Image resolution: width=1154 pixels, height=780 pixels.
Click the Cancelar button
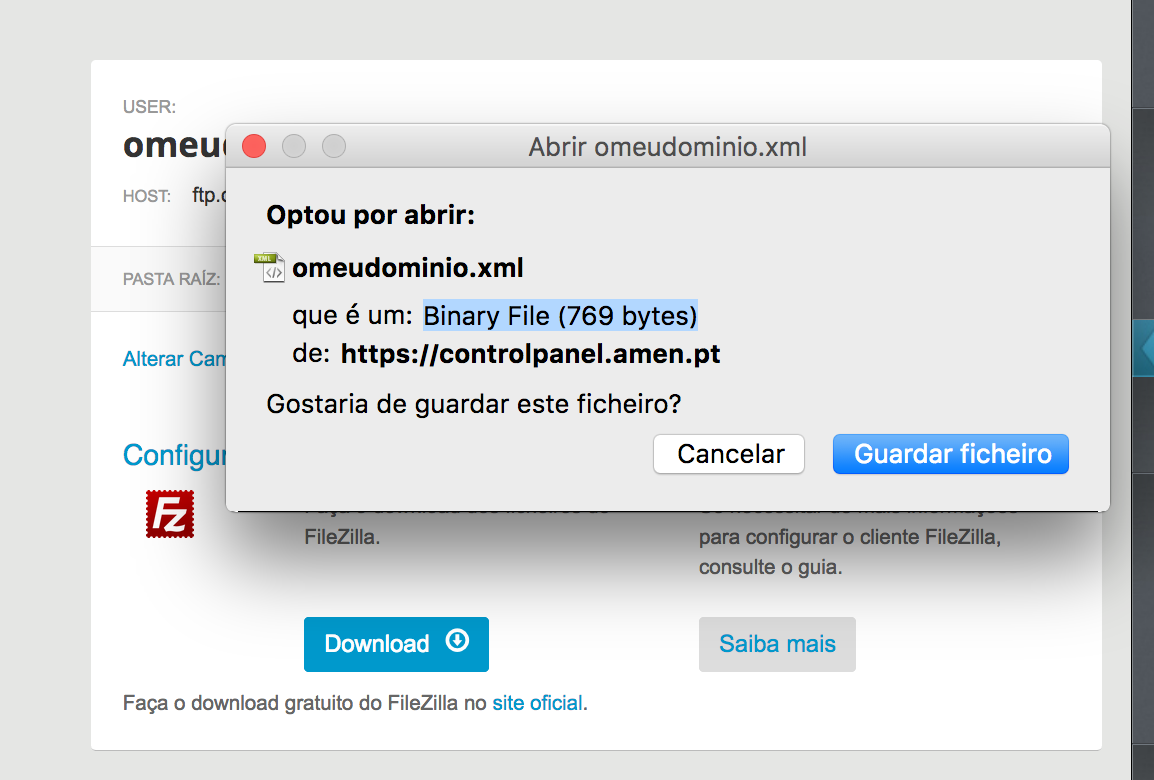[729, 454]
